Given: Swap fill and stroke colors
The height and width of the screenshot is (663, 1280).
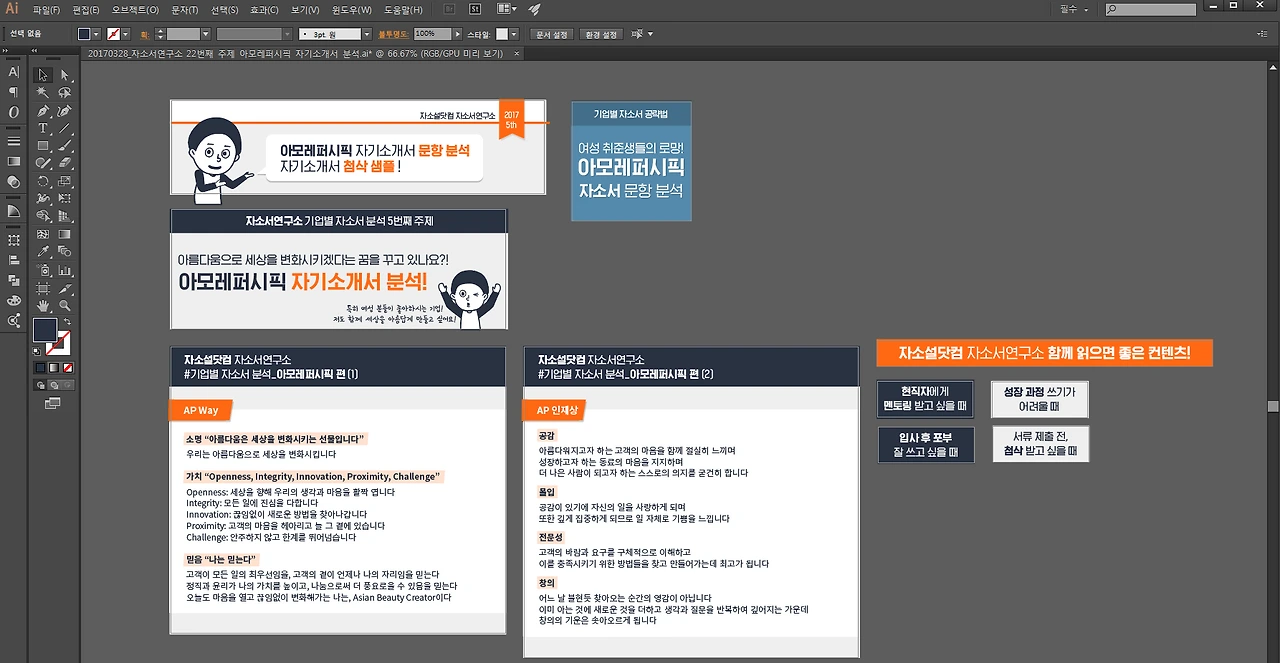Looking at the screenshot, I should coord(65,321).
